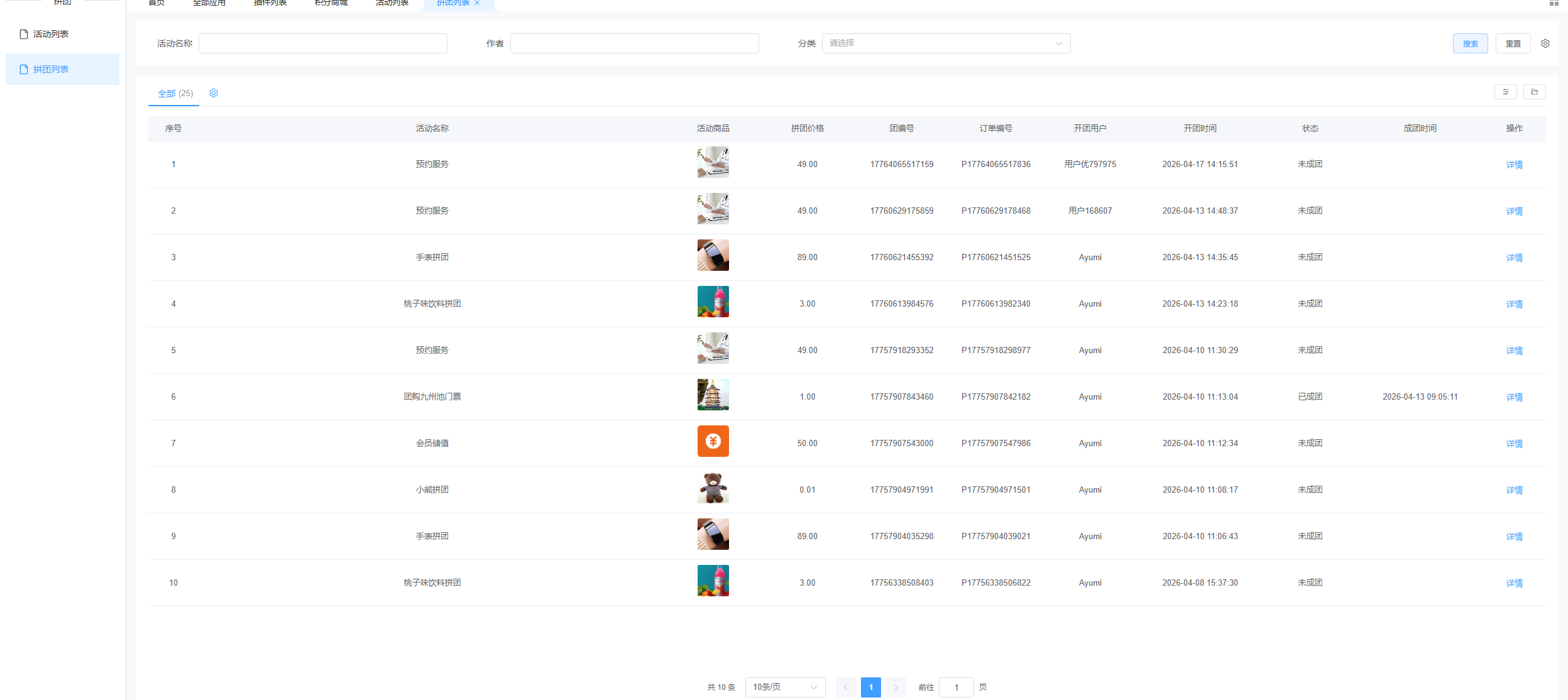The height and width of the screenshot is (700, 1568).
Task: Click the 开团时间 column header
Action: (1200, 129)
